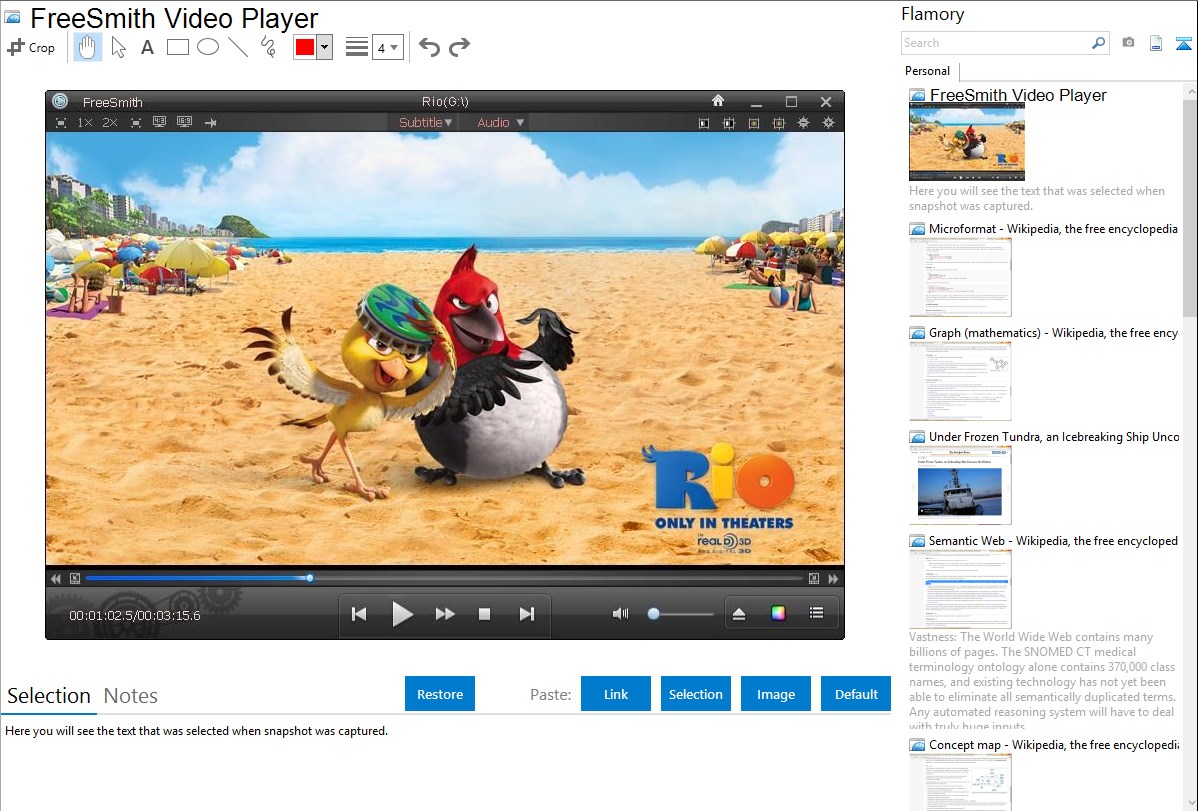Click the Paste Default button
Viewport: 1198px width, 811px height.
(x=856, y=694)
